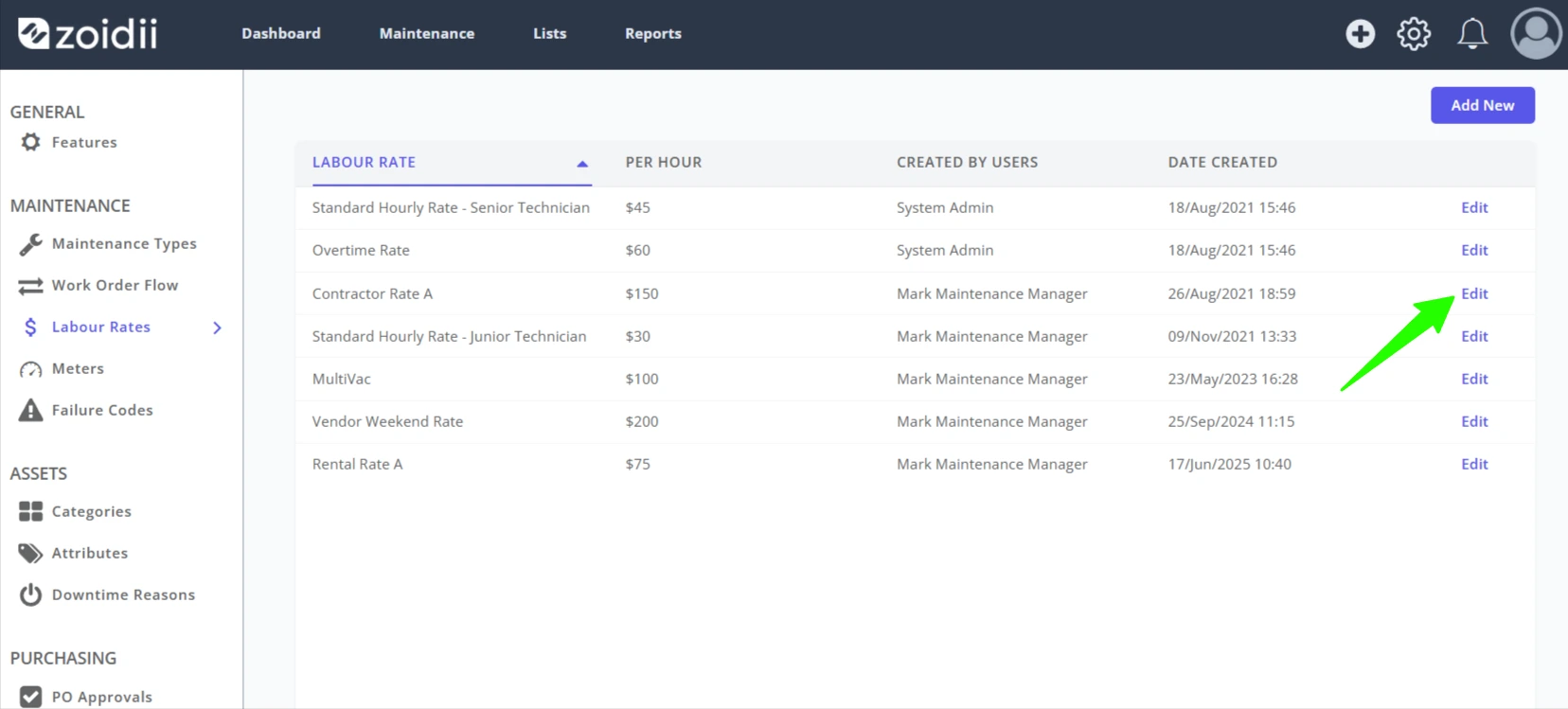Image resolution: width=1568 pixels, height=709 pixels.
Task: Open the Meters gauge icon
Action: [31, 369]
